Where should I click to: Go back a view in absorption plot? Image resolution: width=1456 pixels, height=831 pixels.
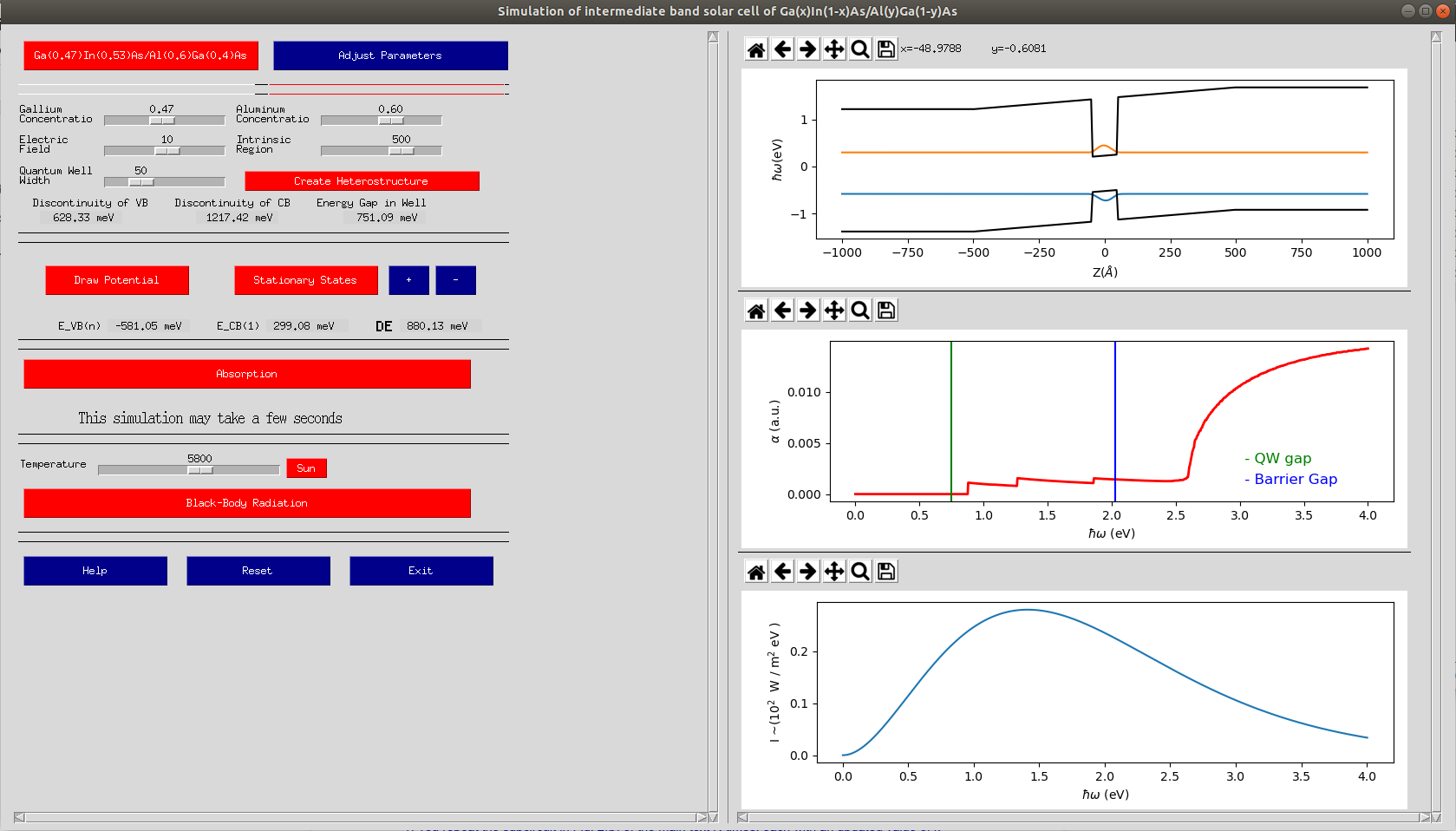click(782, 311)
